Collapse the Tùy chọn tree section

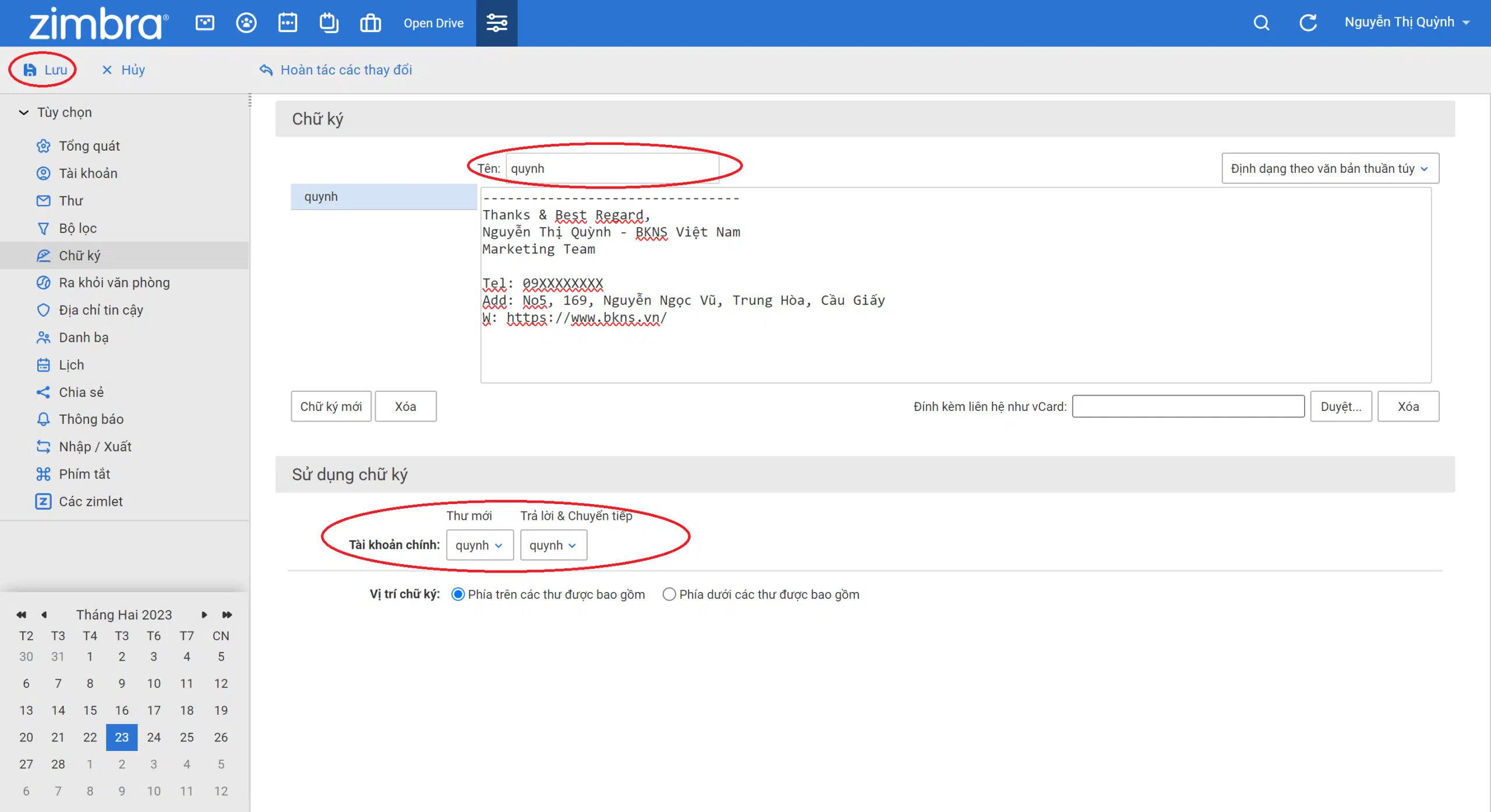(24, 112)
